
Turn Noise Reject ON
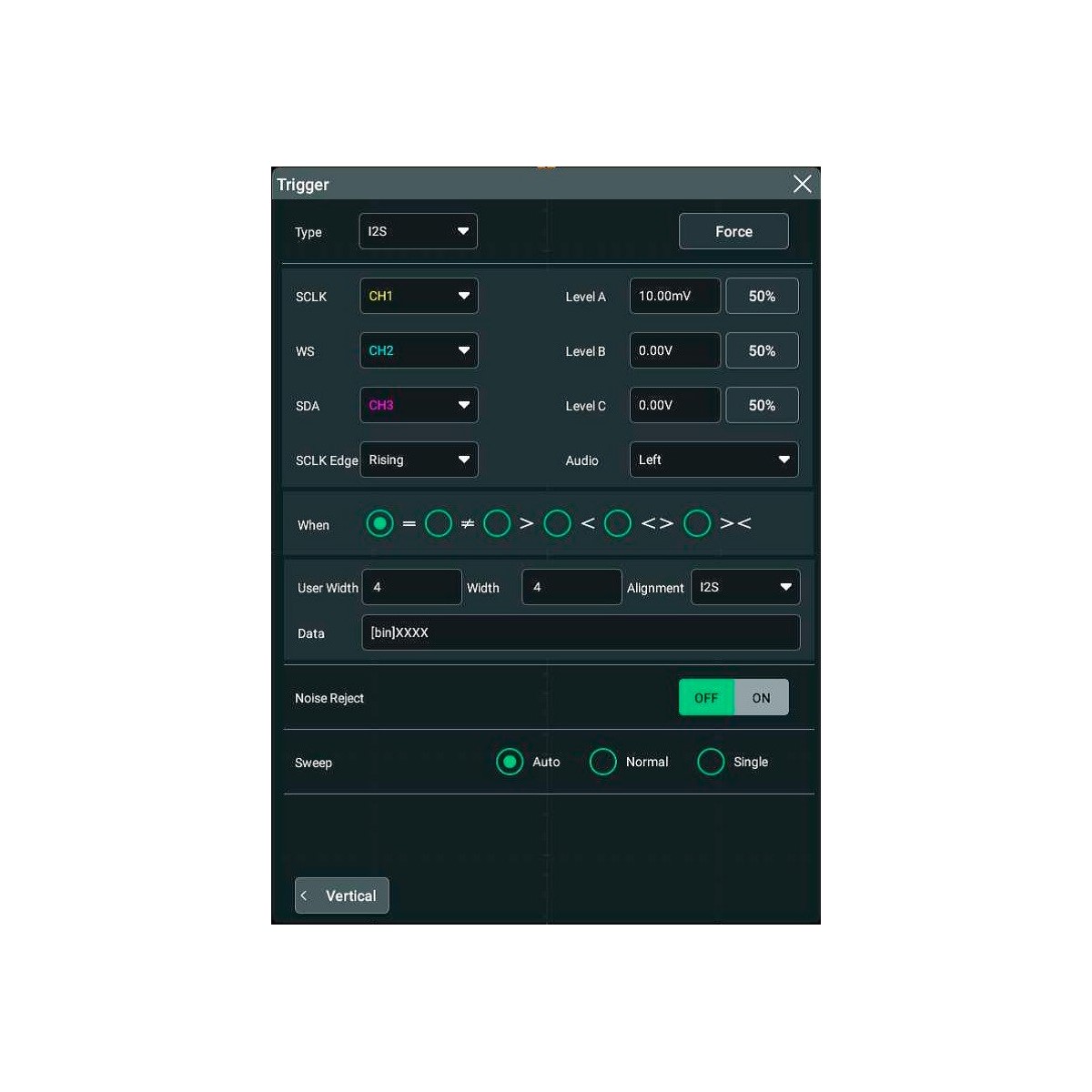[761, 698]
